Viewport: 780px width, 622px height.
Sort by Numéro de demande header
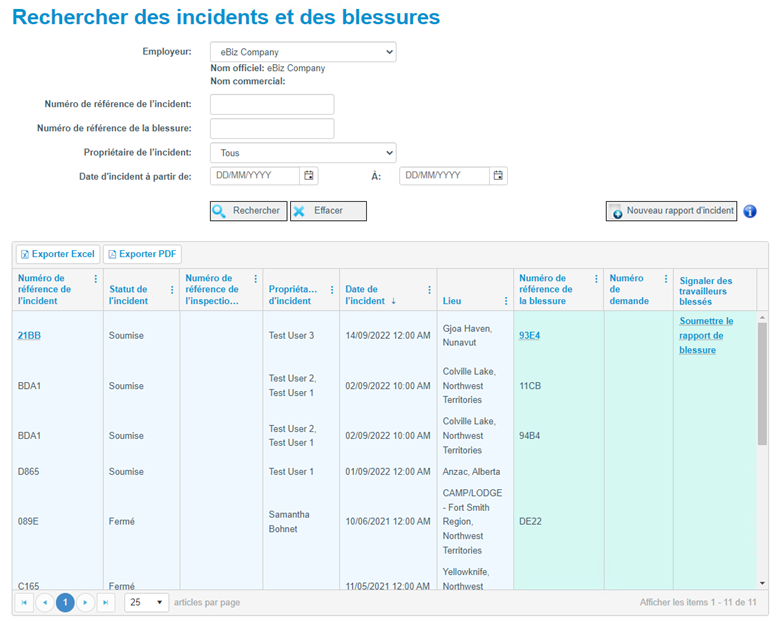[629, 290]
